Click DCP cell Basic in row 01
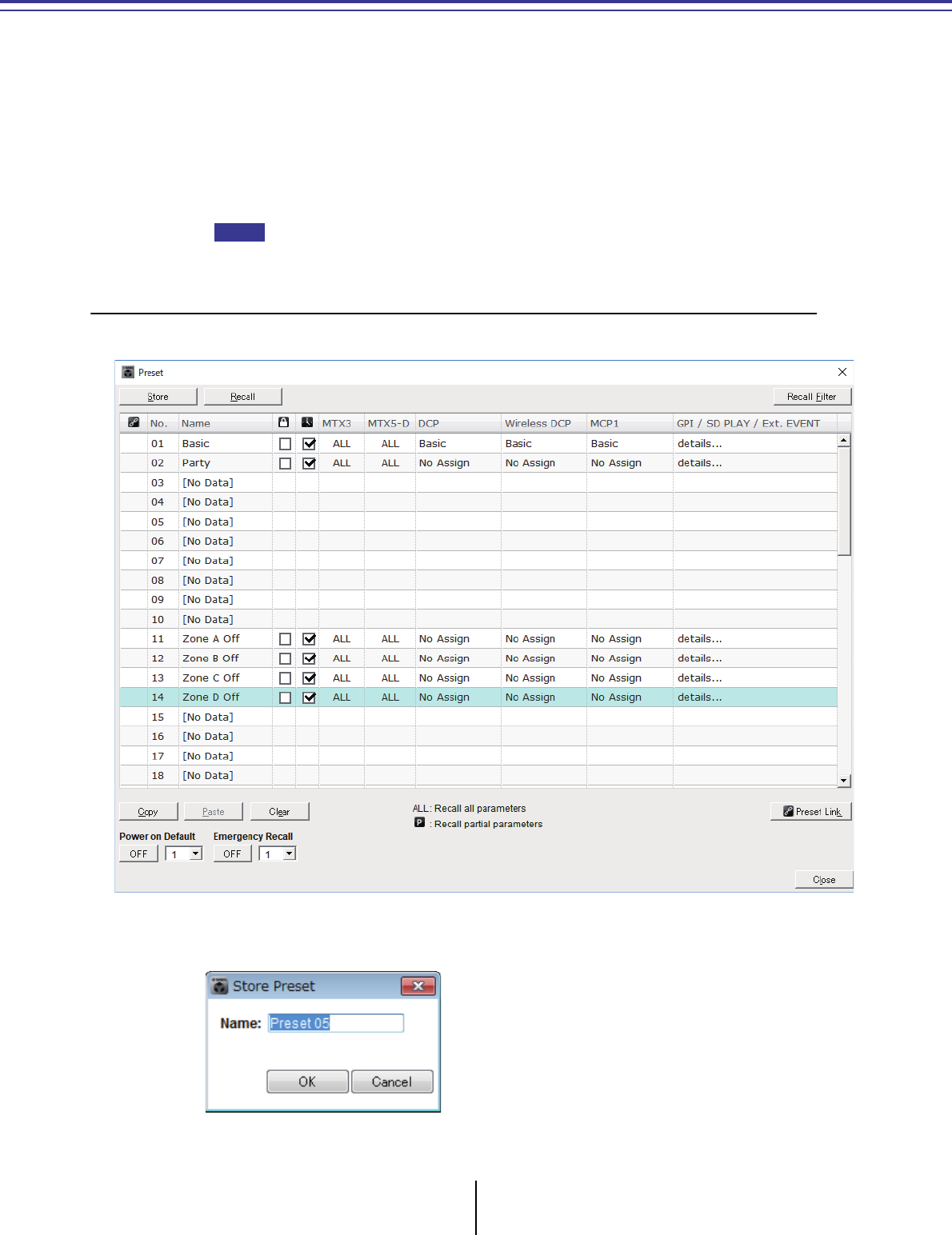 click(x=433, y=444)
